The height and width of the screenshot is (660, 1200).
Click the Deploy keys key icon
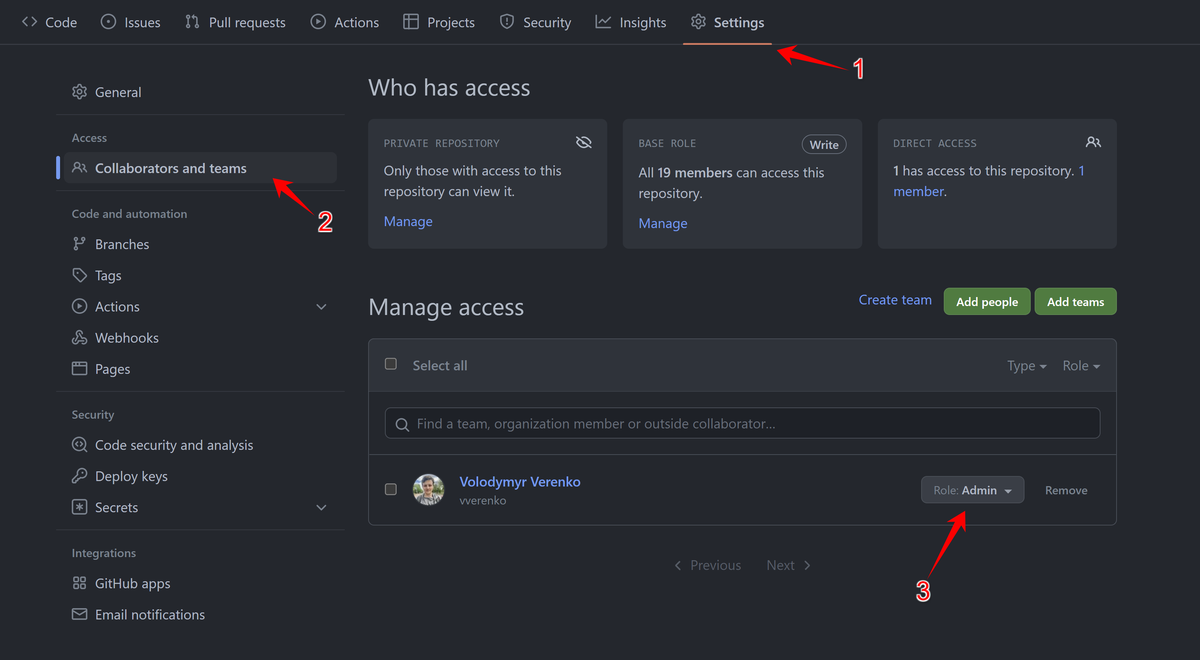[x=79, y=476]
